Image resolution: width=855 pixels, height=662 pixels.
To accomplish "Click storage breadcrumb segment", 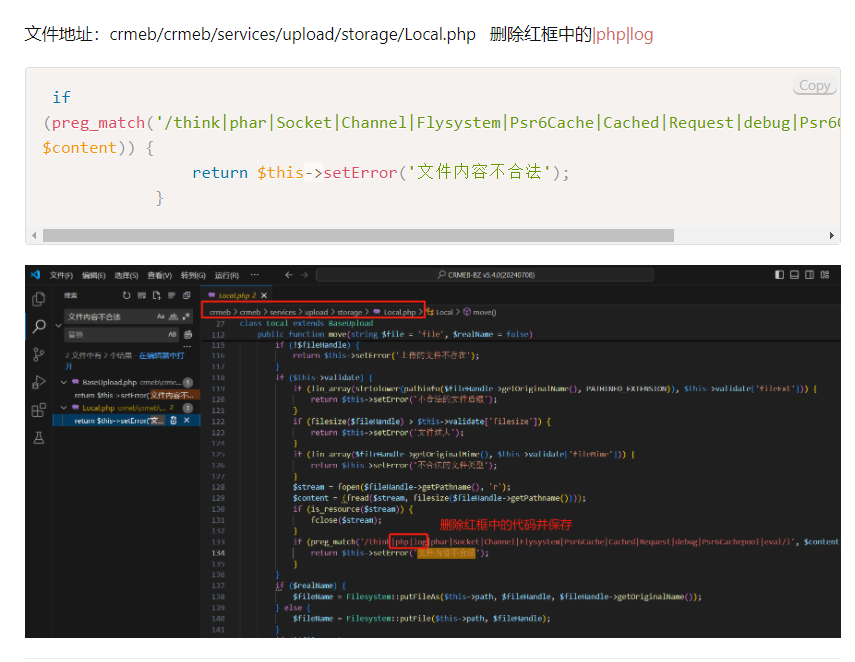I will click(350, 312).
